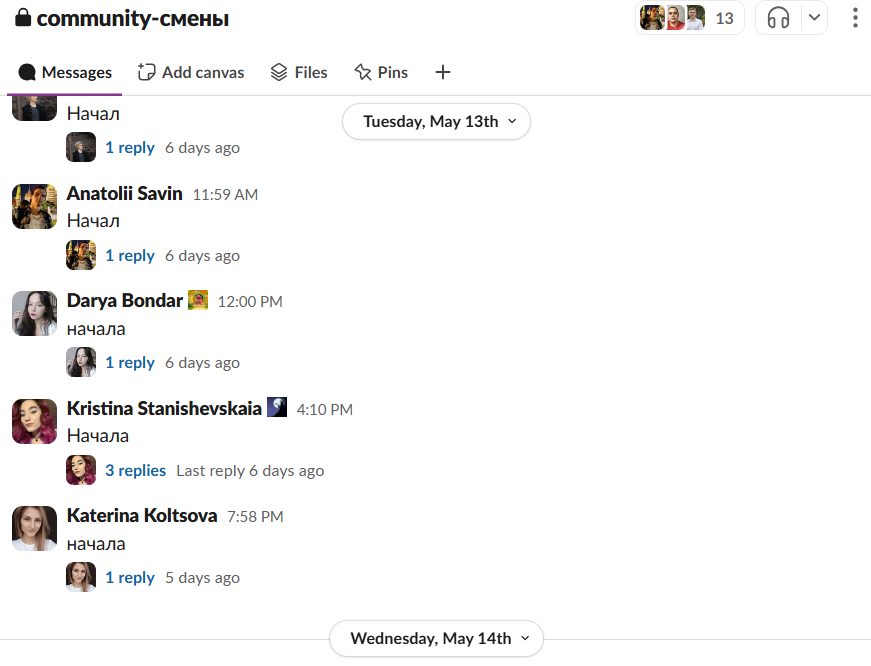Open the Pins tab

coord(381,72)
